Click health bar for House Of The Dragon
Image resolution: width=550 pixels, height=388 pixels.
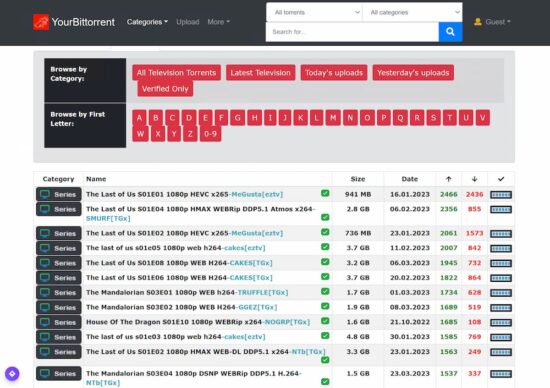[x=501, y=322]
